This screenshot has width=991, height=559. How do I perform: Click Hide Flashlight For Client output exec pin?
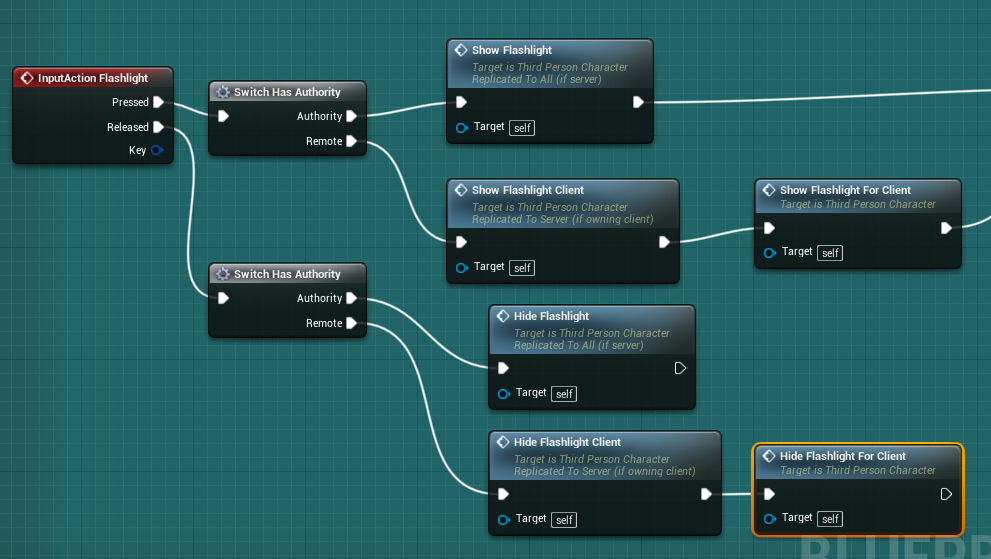click(x=946, y=494)
